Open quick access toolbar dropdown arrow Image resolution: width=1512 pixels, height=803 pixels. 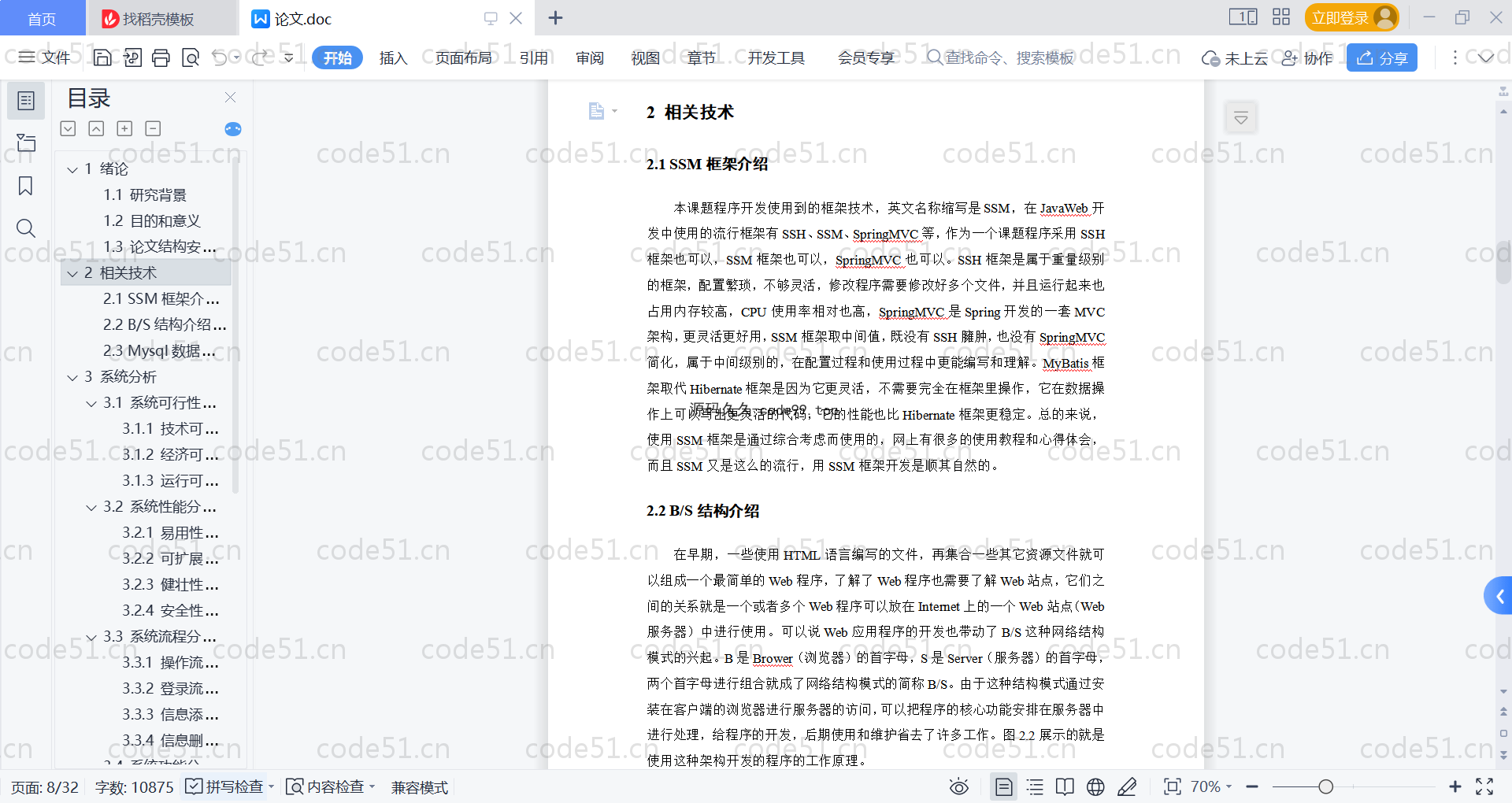289,57
